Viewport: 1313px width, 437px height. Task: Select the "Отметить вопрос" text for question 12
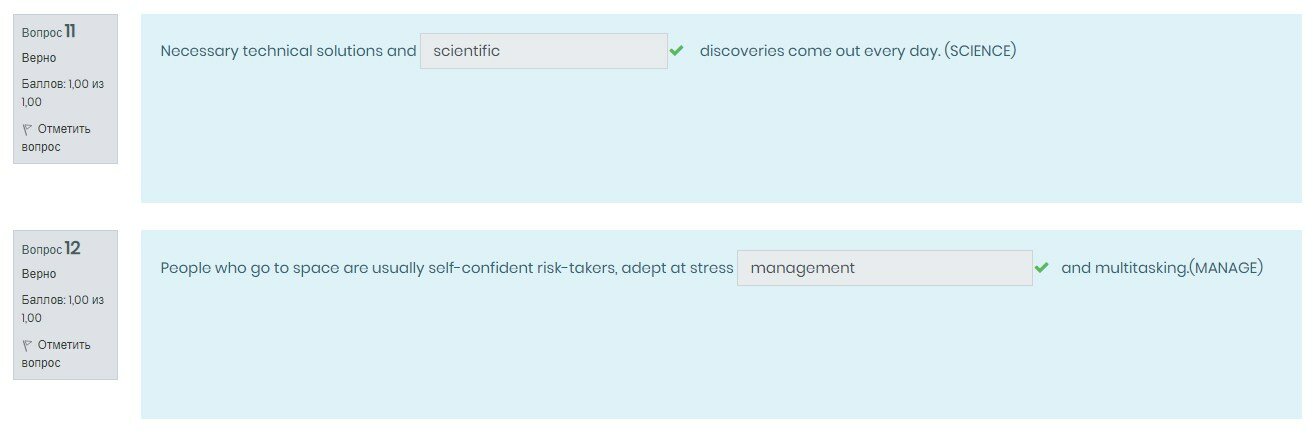tap(56, 354)
